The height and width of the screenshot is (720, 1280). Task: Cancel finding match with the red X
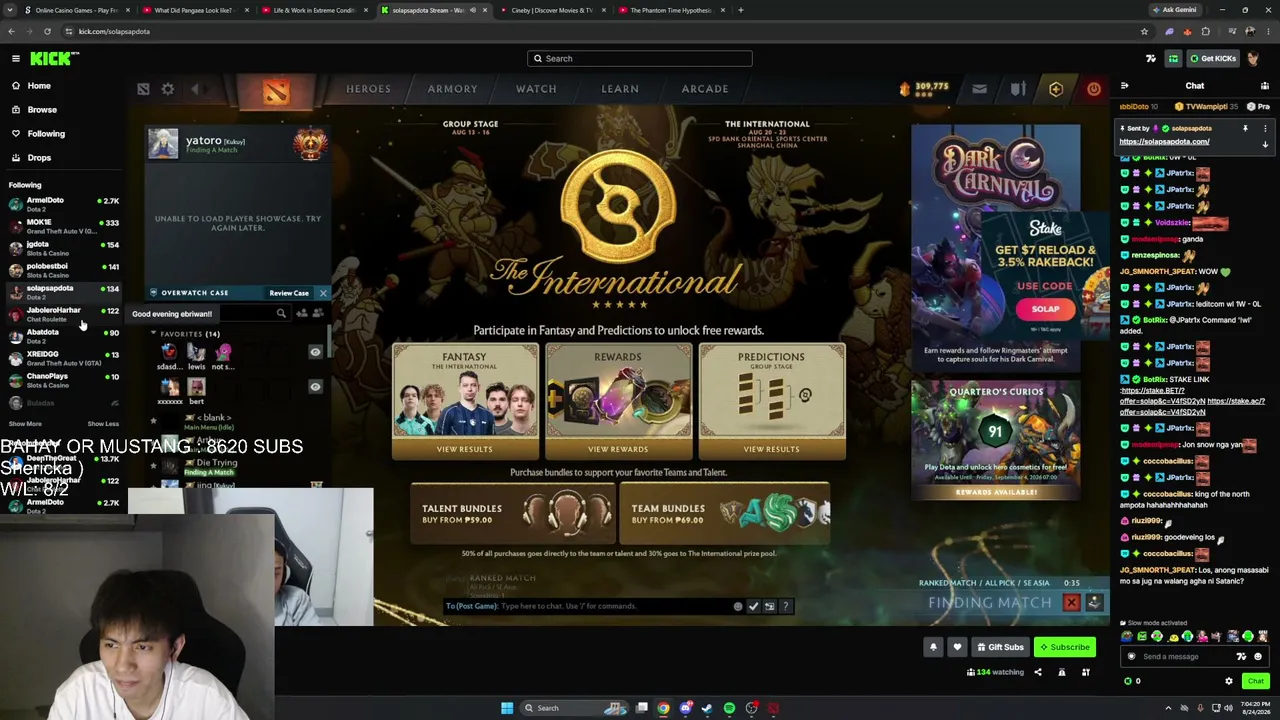tap(1071, 602)
